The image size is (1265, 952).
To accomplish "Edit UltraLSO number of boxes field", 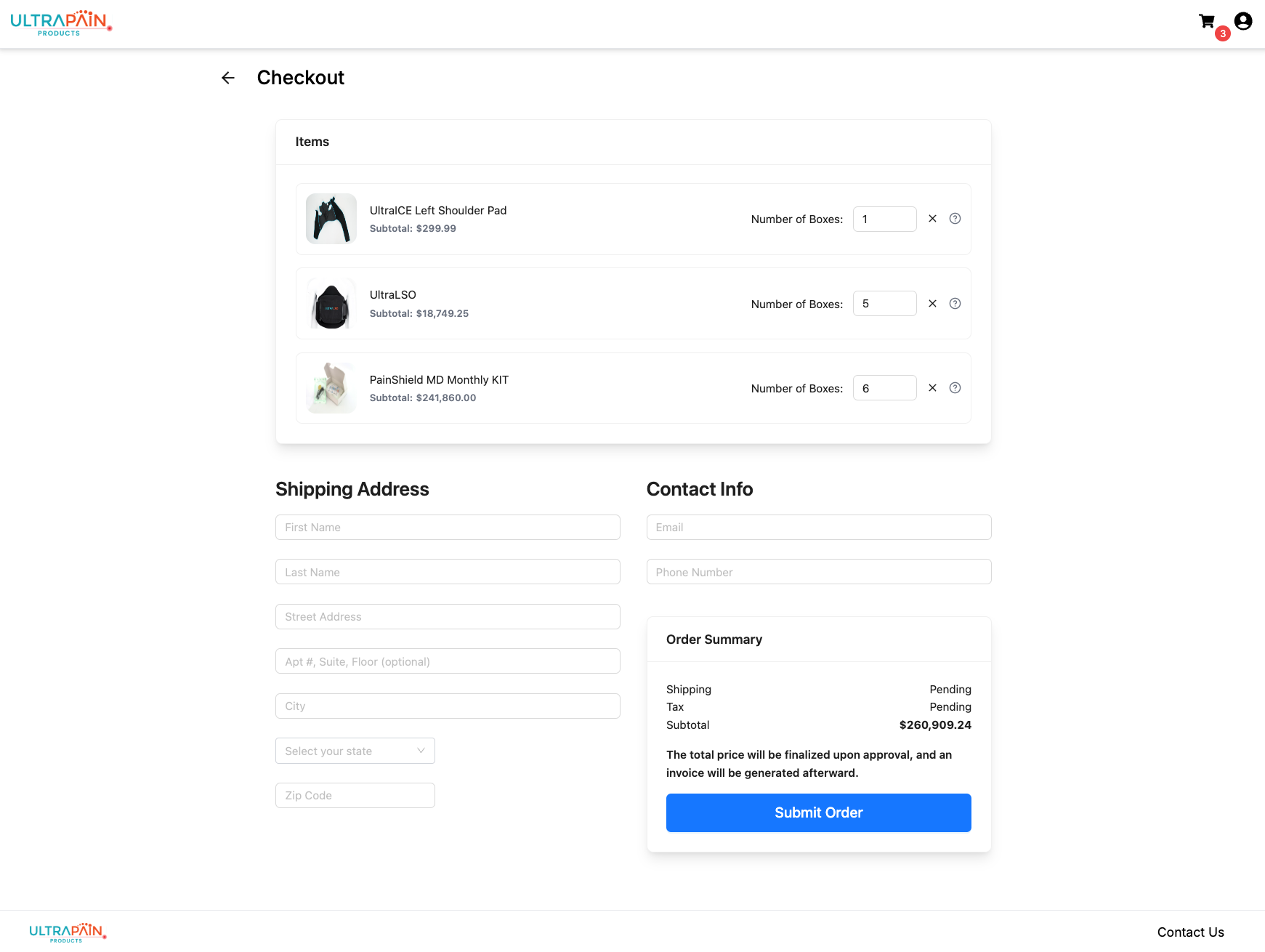I will (x=884, y=304).
